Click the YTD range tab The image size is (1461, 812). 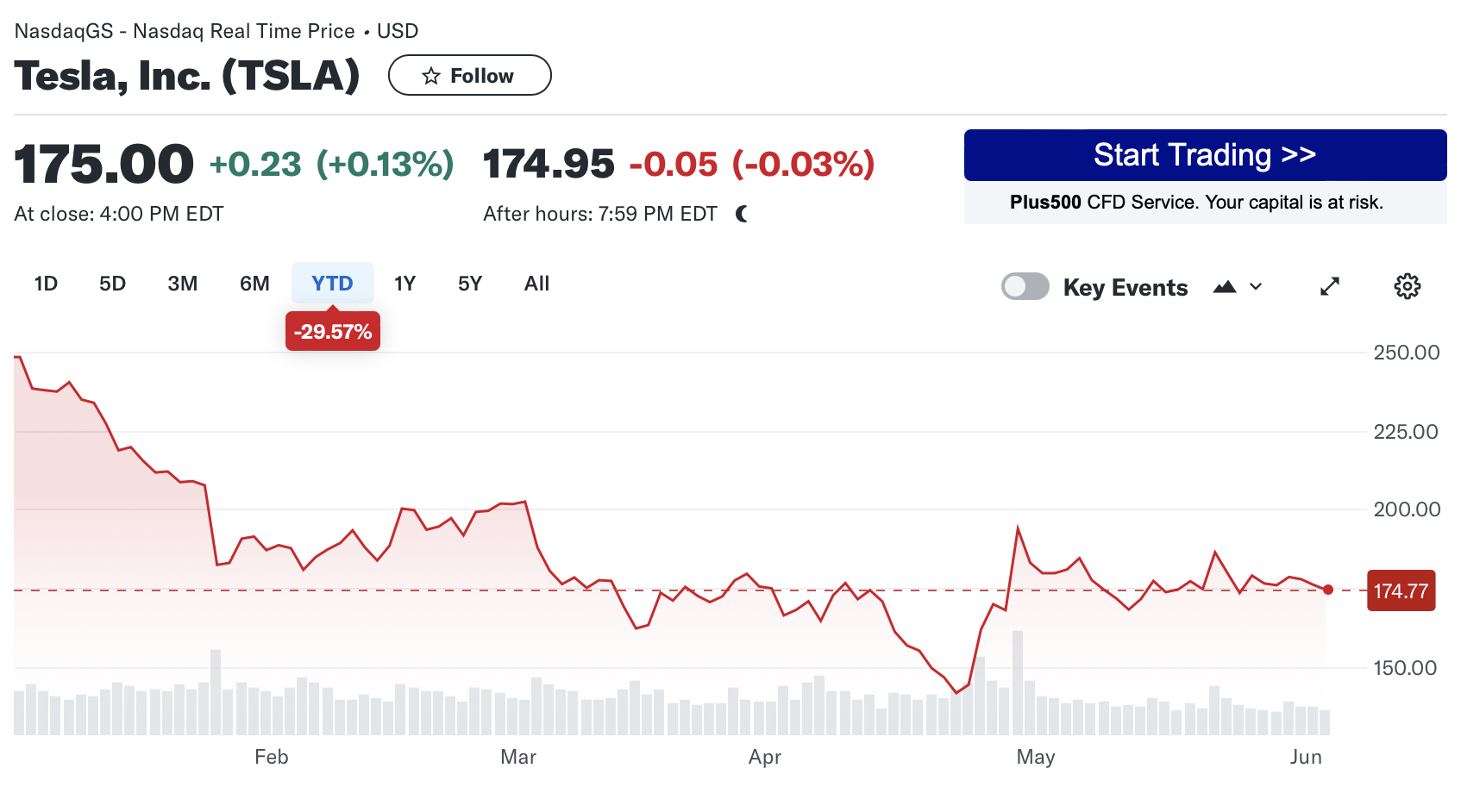click(x=332, y=284)
